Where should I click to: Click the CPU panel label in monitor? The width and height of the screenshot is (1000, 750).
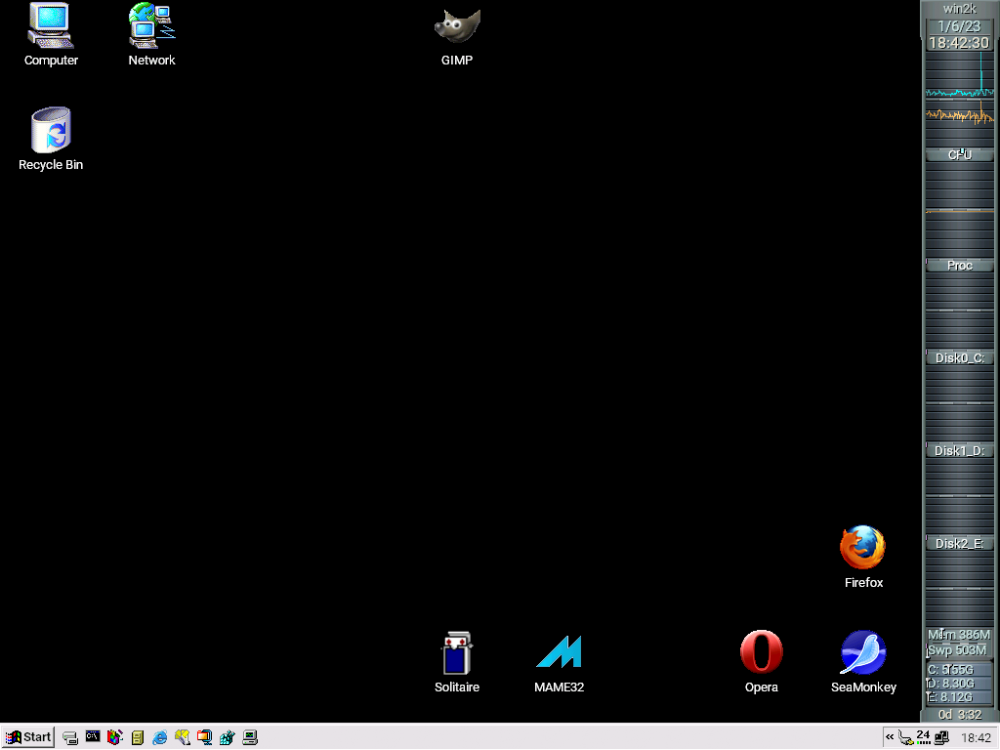(x=959, y=155)
